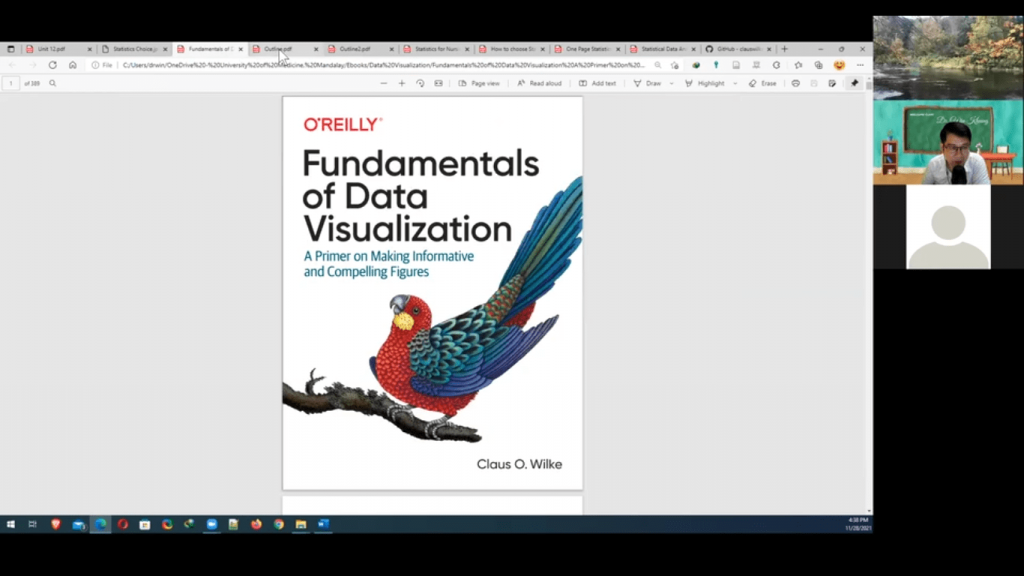Switch to the Outline2.pdf tab
Image resolution: width=1024 pixels, height=576 pixels.
pos(360,49)
